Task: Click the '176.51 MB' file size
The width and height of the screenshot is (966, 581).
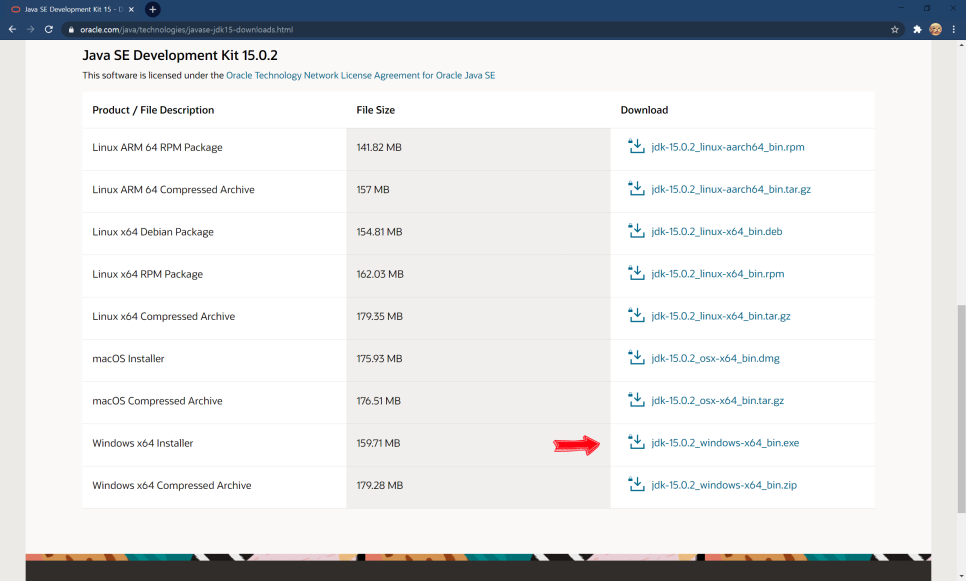Action: point(378,400)
